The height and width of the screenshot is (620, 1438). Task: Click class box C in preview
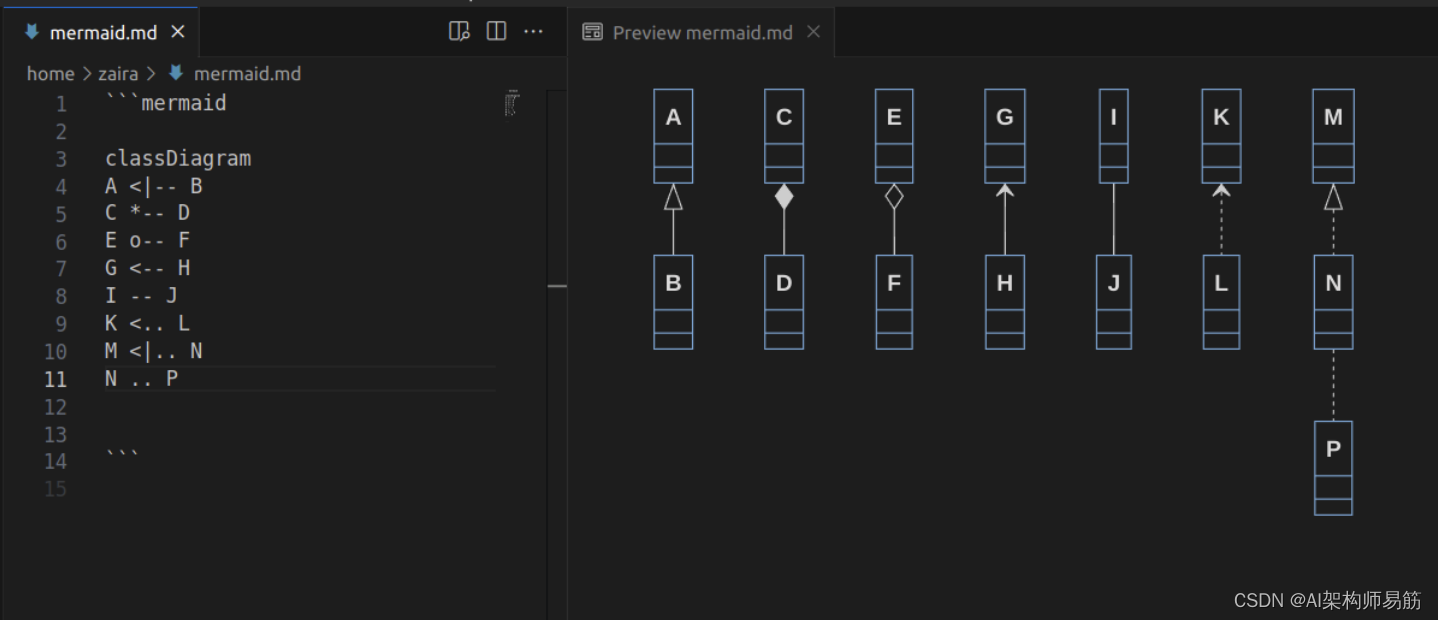pyautogui.click(x=784, y=136)
